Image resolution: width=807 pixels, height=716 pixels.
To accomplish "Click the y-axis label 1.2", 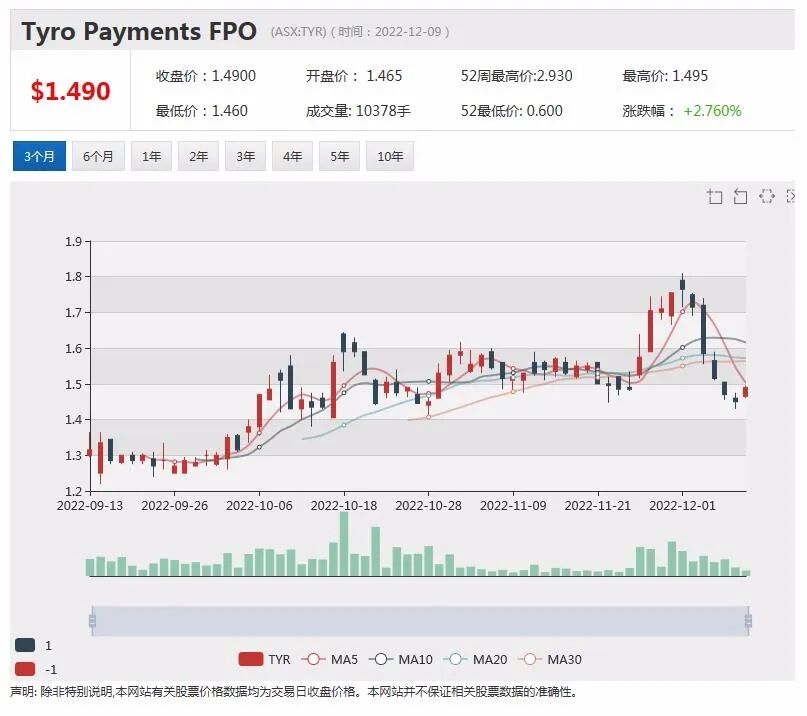I will coord(73,491).
